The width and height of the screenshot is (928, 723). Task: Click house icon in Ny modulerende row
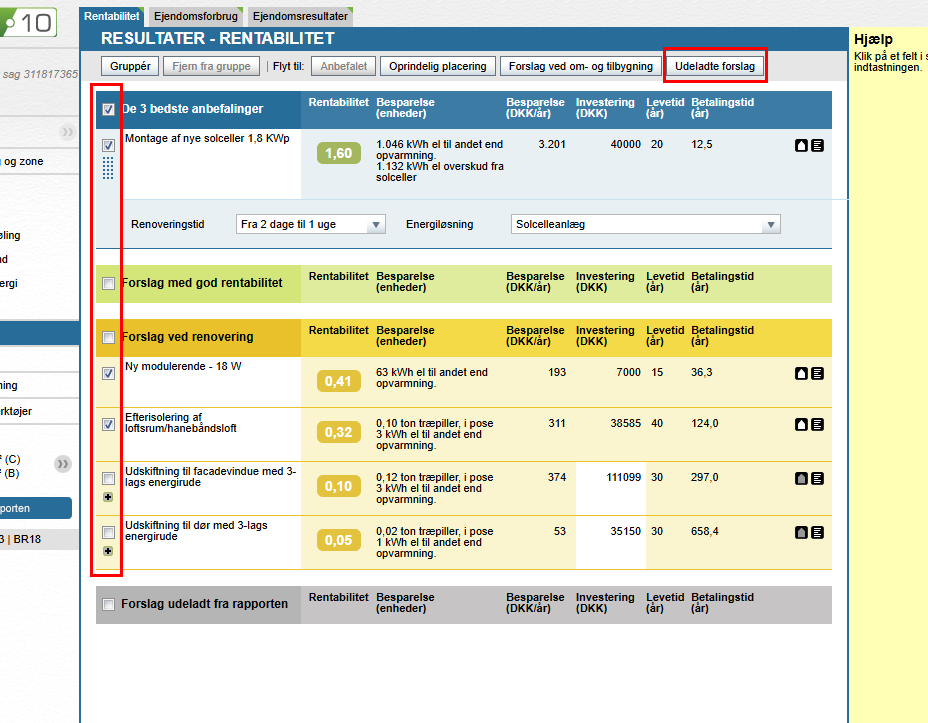801,373
